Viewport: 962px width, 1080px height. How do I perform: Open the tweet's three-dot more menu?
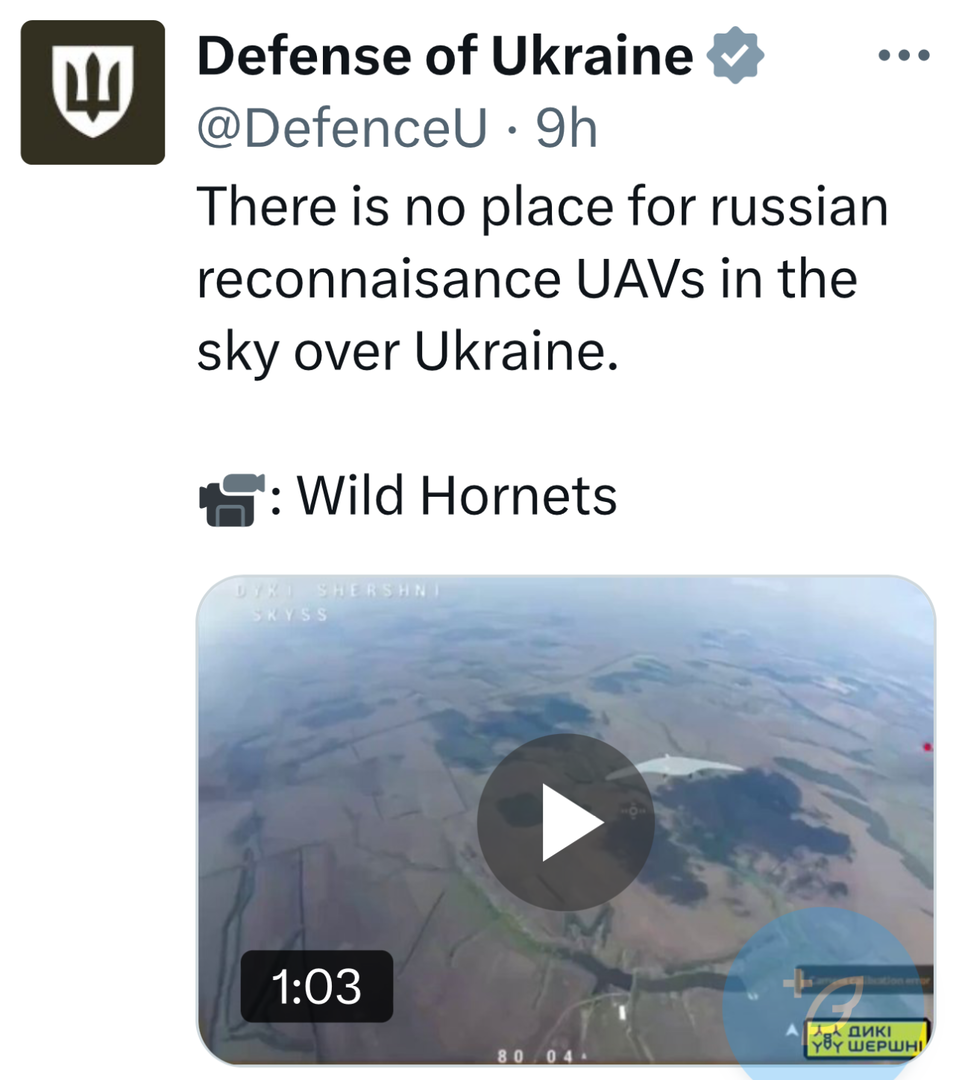tap(903, 55)
